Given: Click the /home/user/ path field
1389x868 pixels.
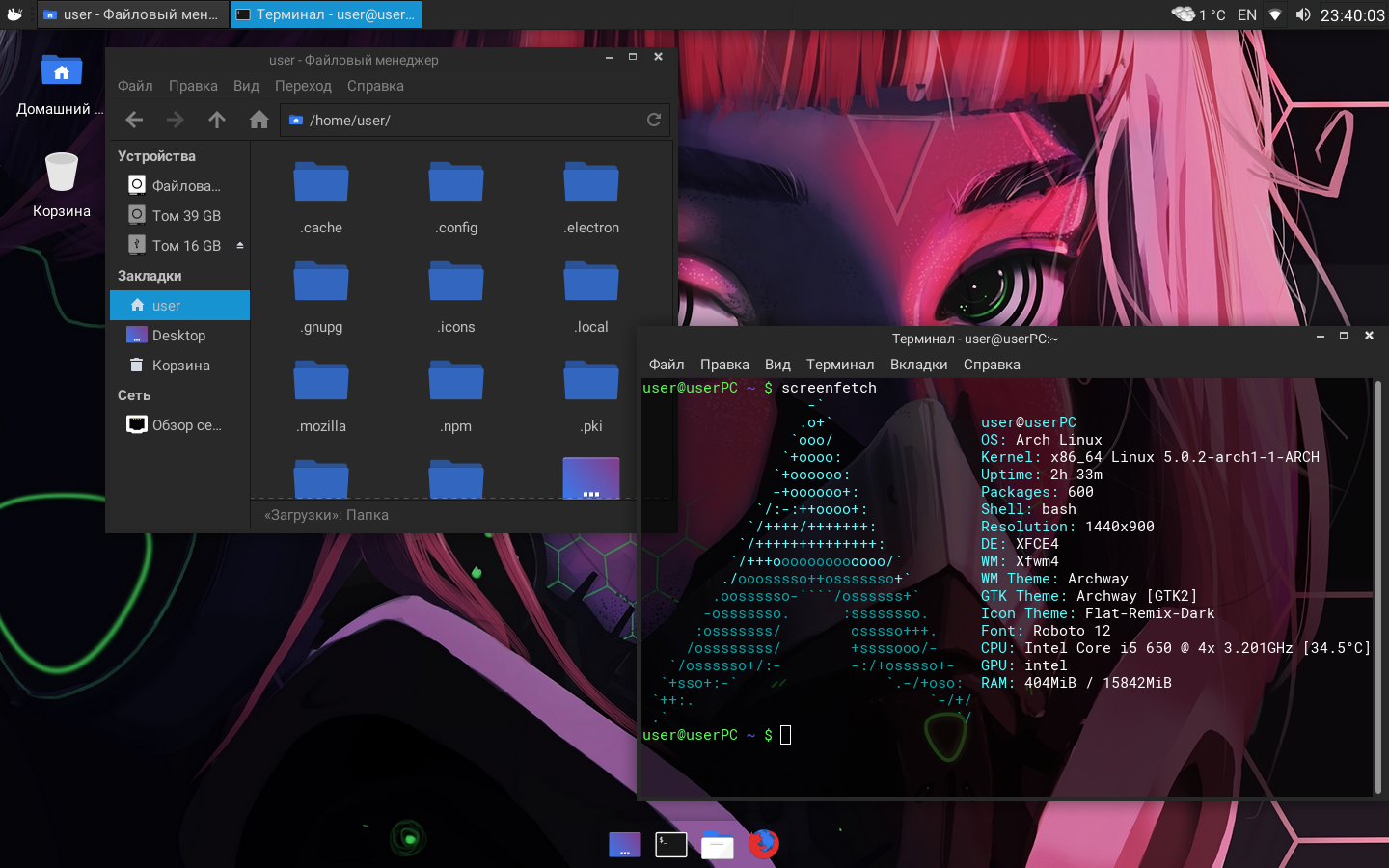Looking at the screenshot, I should coord(476,120).
